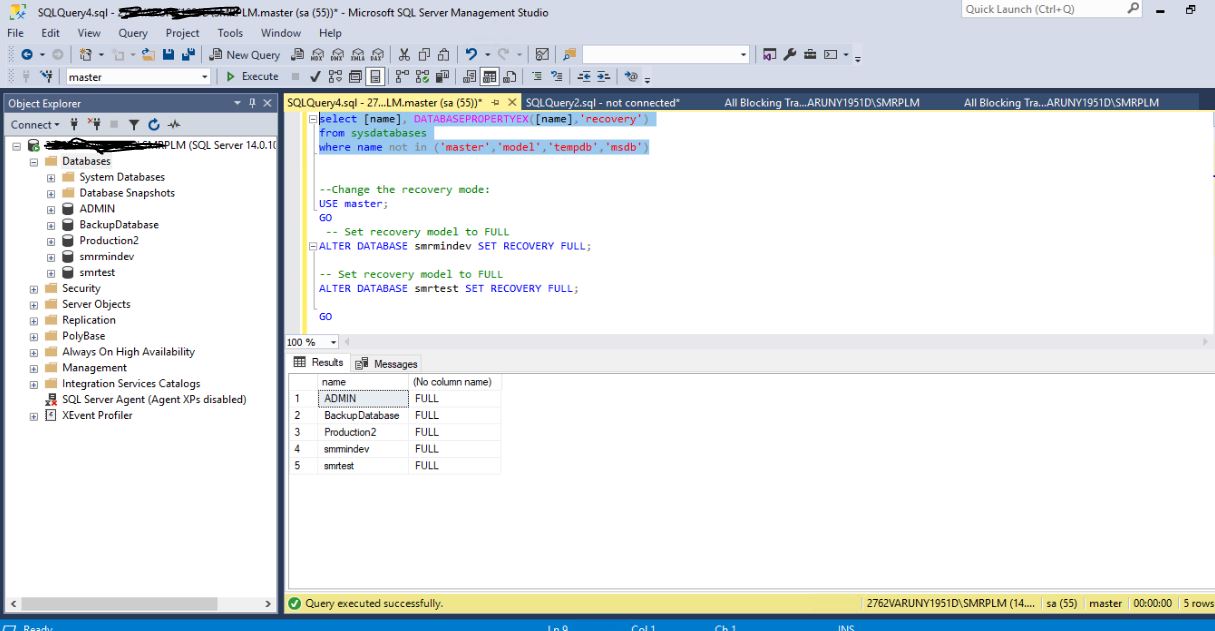Open a New Query window
1215x631 pixels.
(245, 54)
